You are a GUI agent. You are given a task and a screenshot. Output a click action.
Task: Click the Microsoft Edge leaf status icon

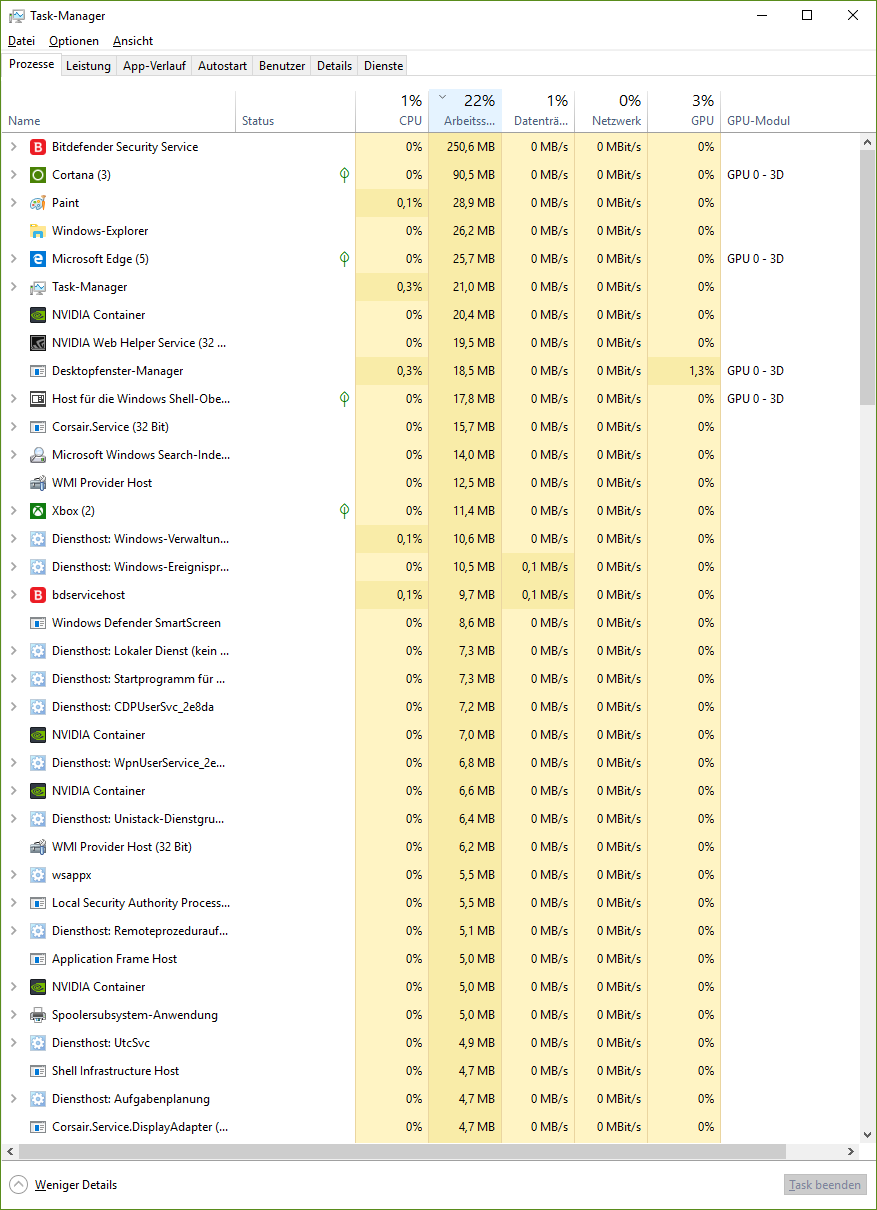pyautogui.click(x=344, y=259)
